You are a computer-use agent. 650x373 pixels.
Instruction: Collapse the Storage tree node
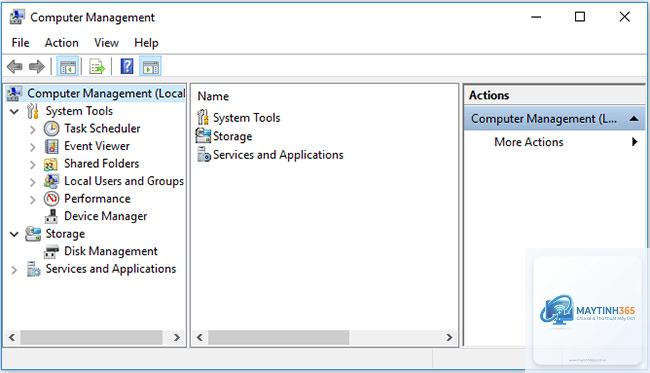coord(14,235)
